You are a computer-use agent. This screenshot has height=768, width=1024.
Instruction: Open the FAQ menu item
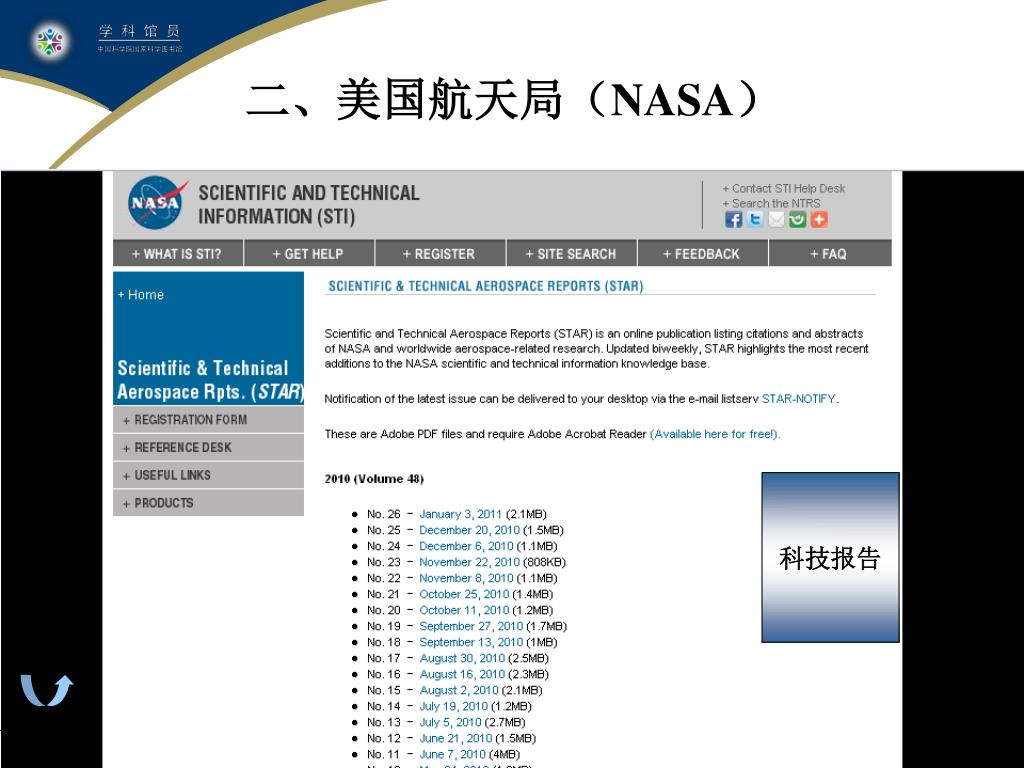(x=829, y=254)
